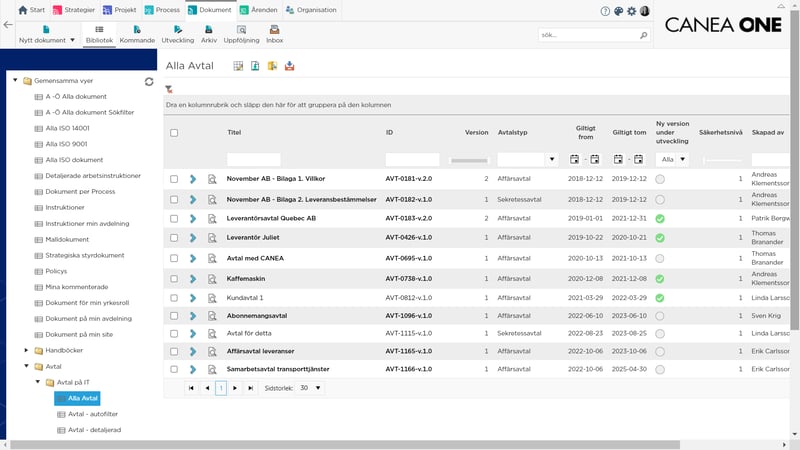800x450 pixels.
Task: Refresh the Gemensamma vyer tree
Action: click(149, 82)
